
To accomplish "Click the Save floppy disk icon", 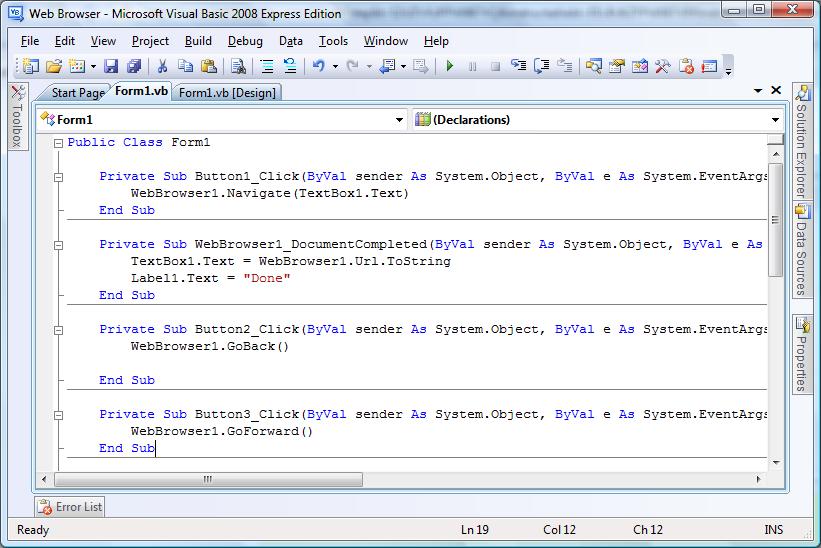I will tap(110, 66).
